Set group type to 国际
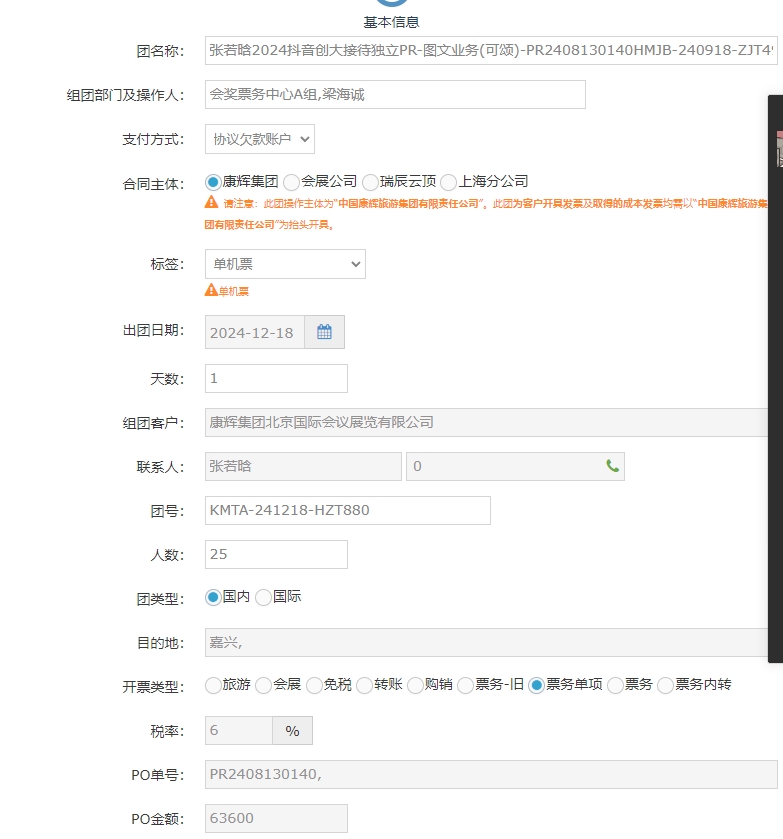Screen dimensions: 783x839 (x=264, y=597)
